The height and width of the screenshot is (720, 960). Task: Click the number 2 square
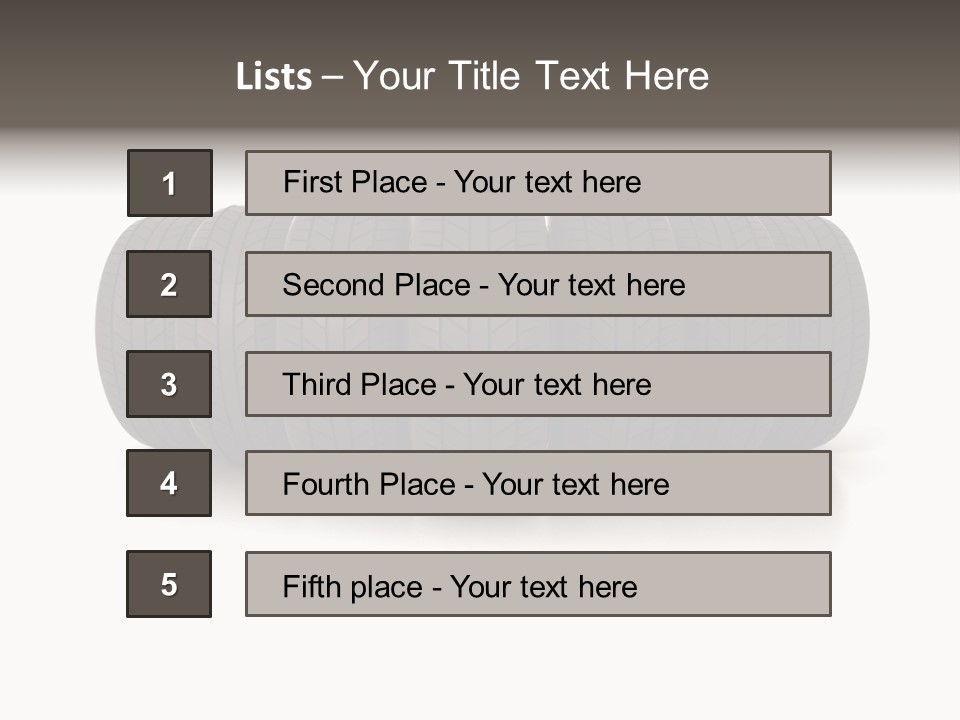click(169, 284)
